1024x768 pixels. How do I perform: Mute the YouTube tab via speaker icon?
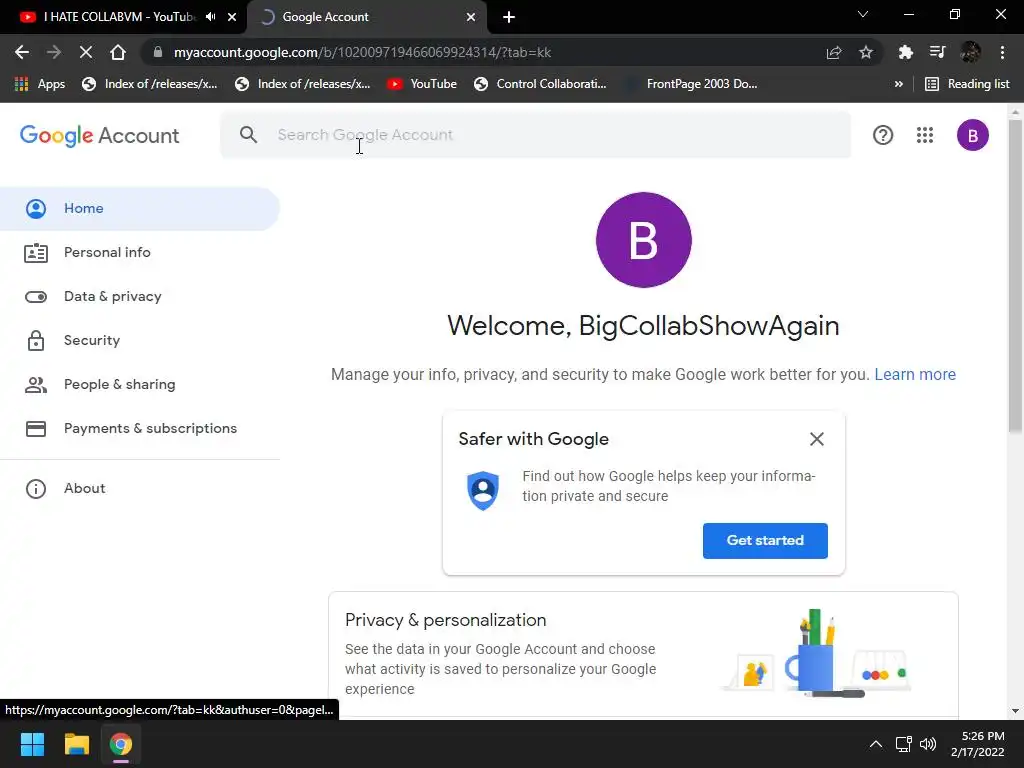[x=210, y=17]
